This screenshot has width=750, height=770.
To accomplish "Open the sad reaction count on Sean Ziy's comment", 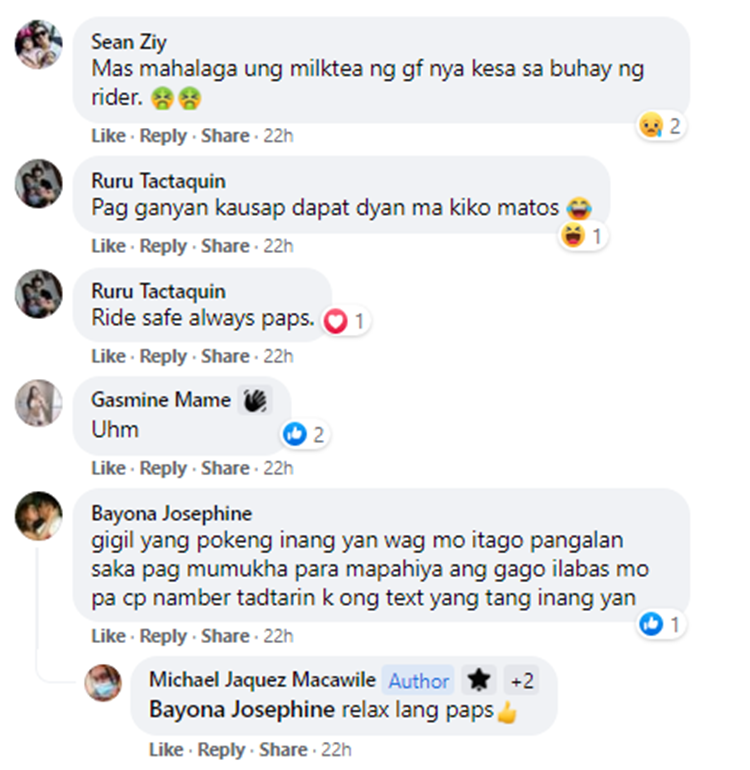I will [661, 126].
